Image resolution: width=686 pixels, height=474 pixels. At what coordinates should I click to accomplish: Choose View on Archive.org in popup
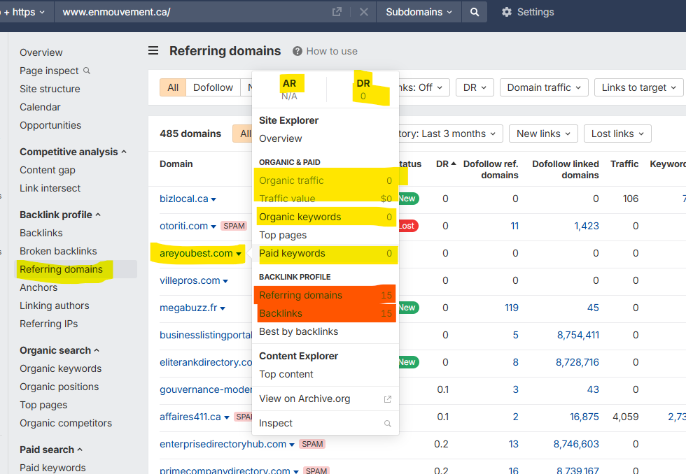(325, 399)
